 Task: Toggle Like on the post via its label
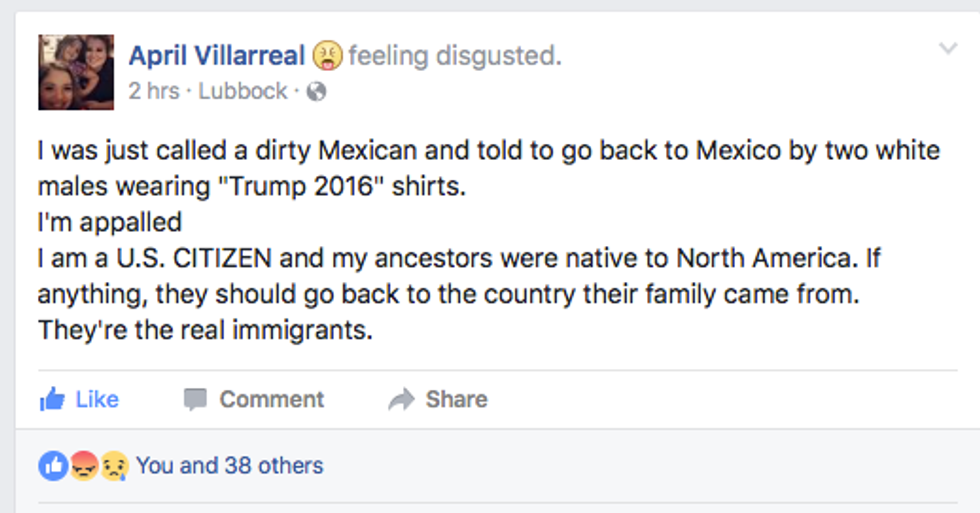click(x=97, y=400)
